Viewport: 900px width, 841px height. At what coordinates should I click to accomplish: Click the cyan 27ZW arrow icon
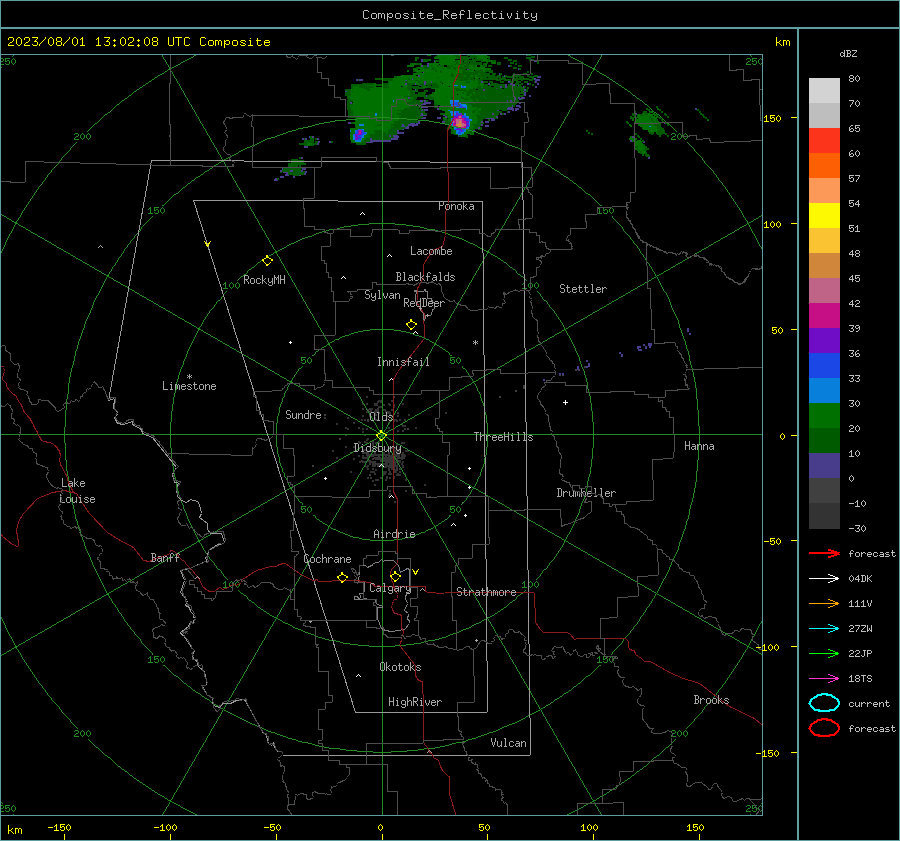824,629
